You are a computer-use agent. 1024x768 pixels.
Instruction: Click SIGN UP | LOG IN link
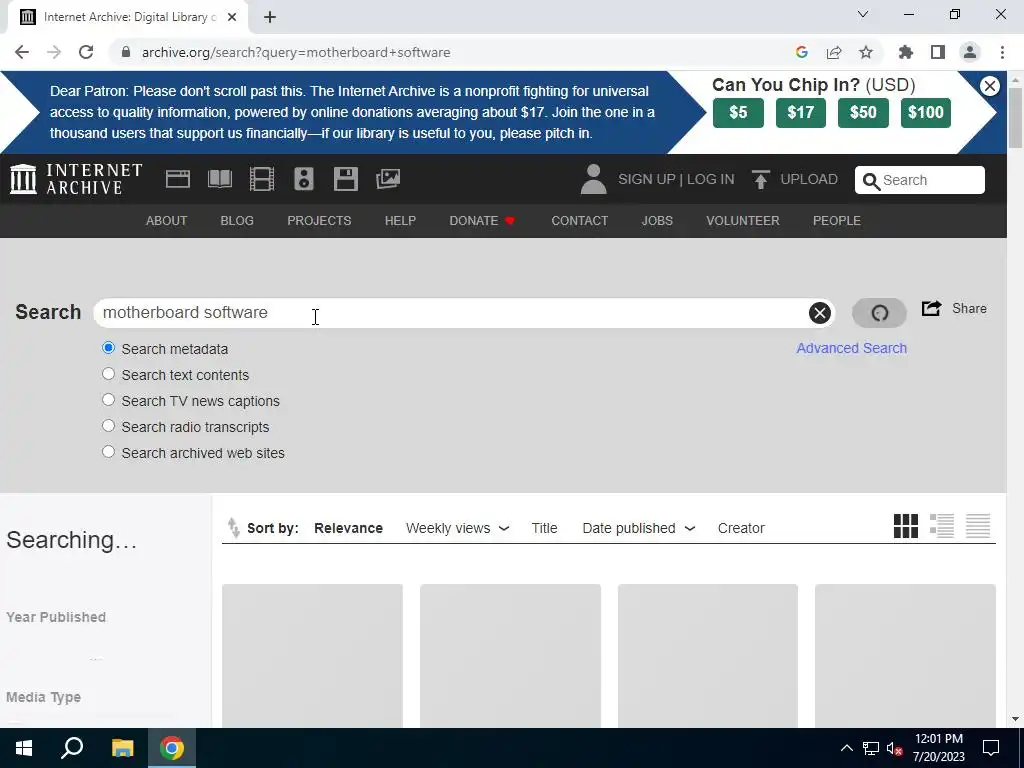(676, 179)
